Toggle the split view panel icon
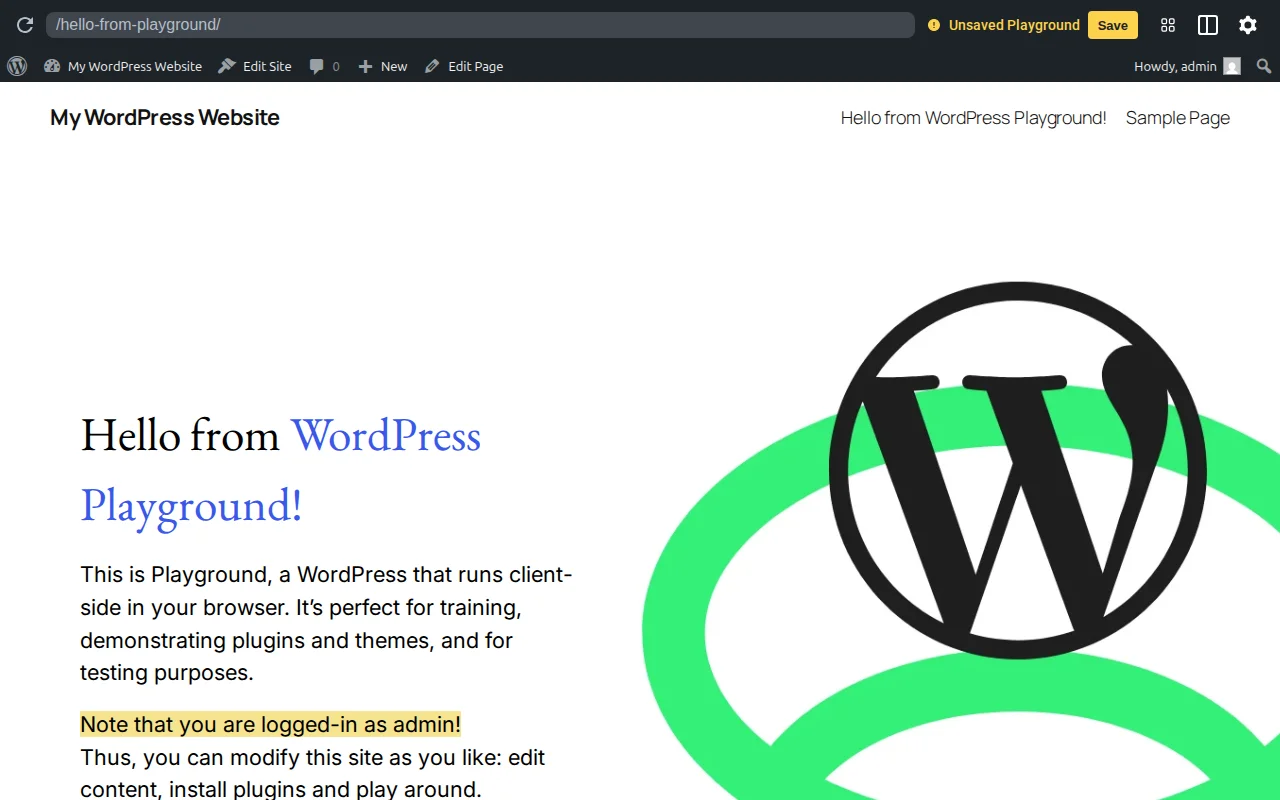 click(x=1207, y=25)
